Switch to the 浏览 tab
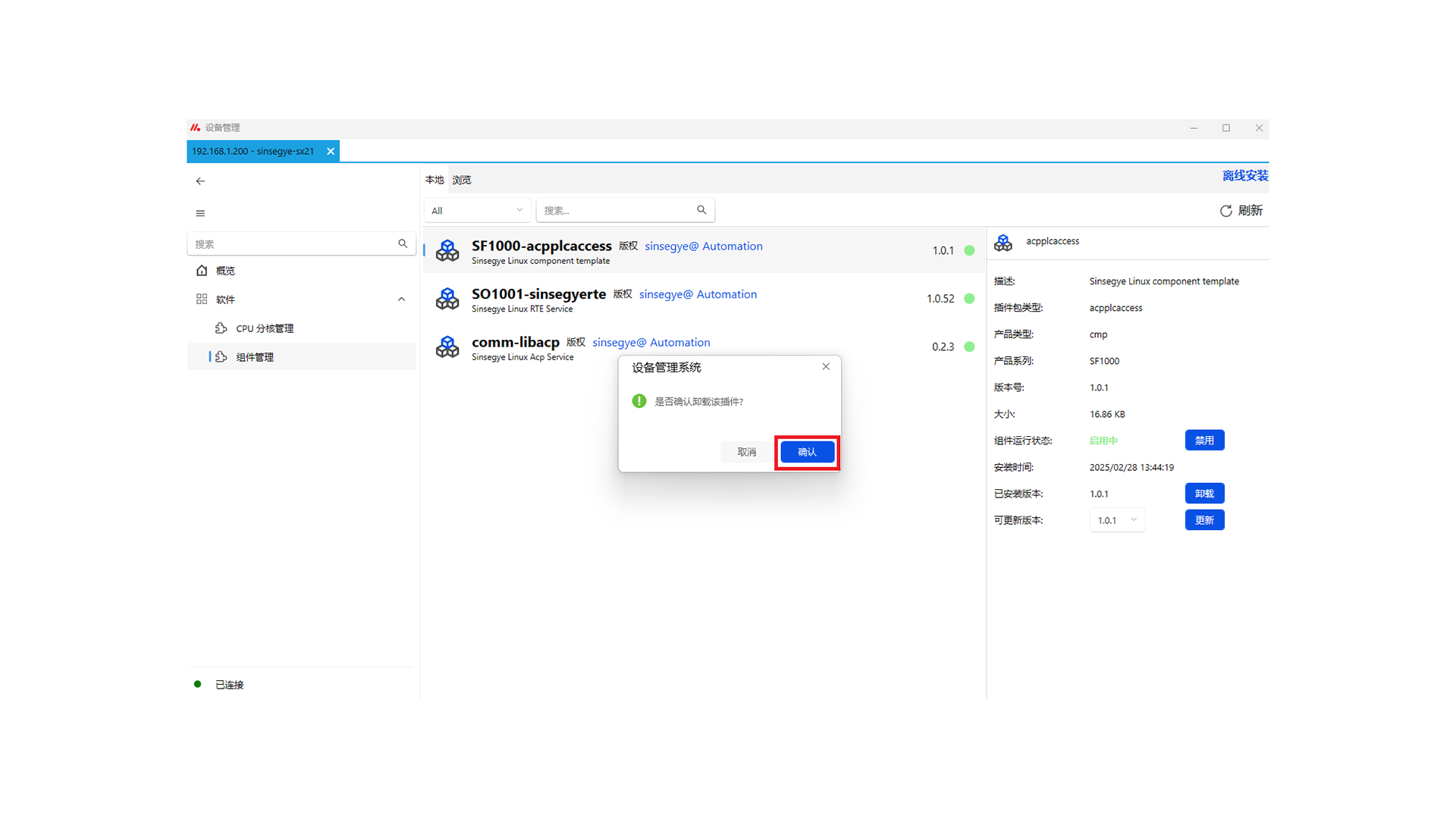 pyautogui.click(x=462, y=180)
